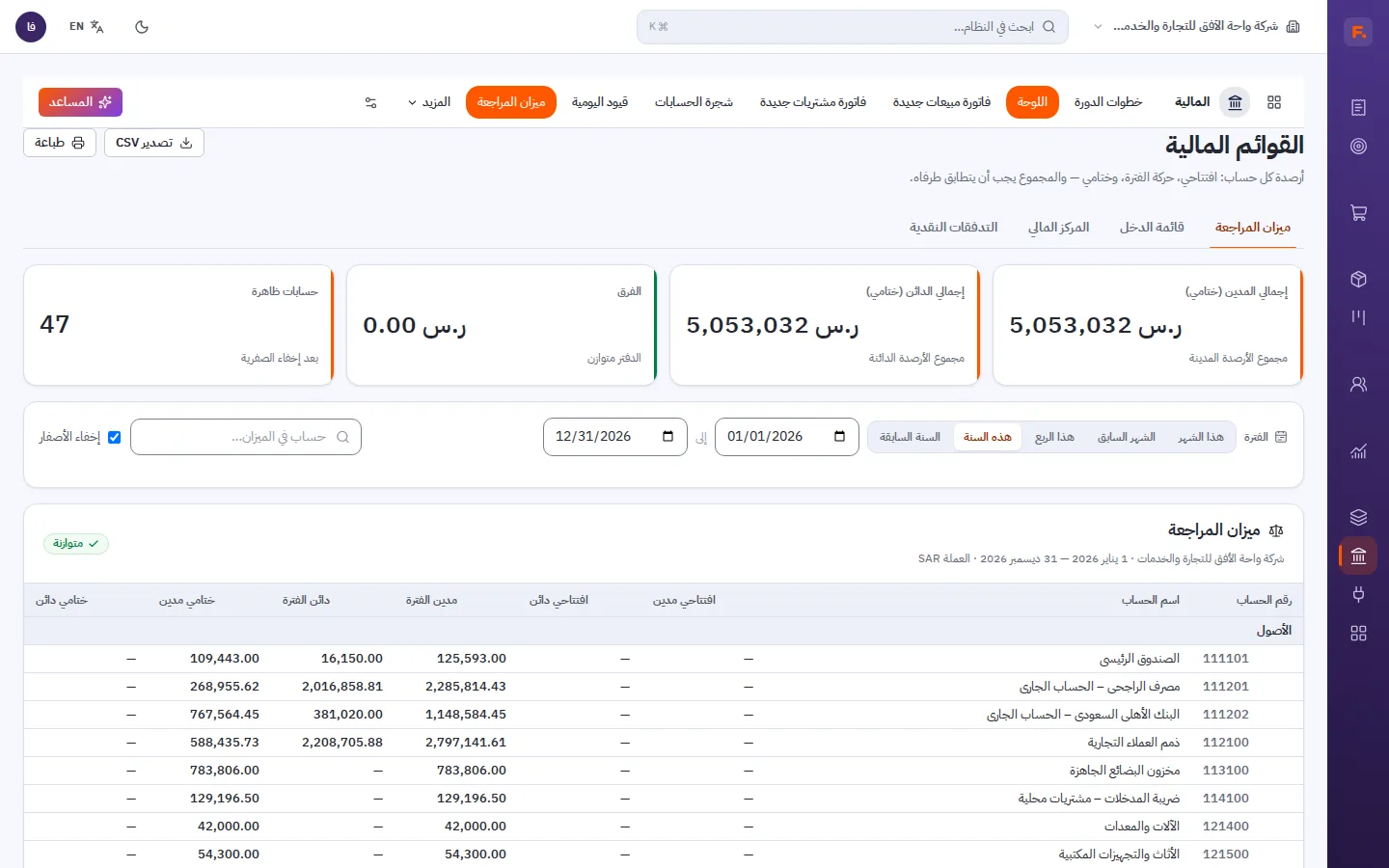Select the السنة السابقة period option

(910, 437)
